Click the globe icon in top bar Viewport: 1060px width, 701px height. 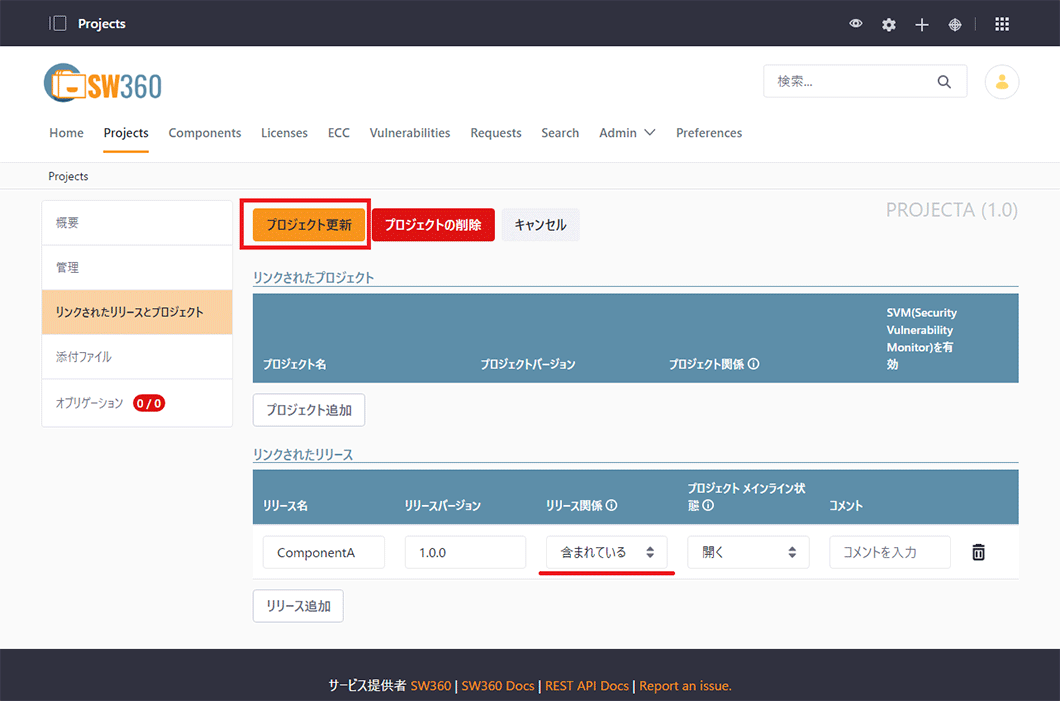pyautogui.click(x=955, y=24)
